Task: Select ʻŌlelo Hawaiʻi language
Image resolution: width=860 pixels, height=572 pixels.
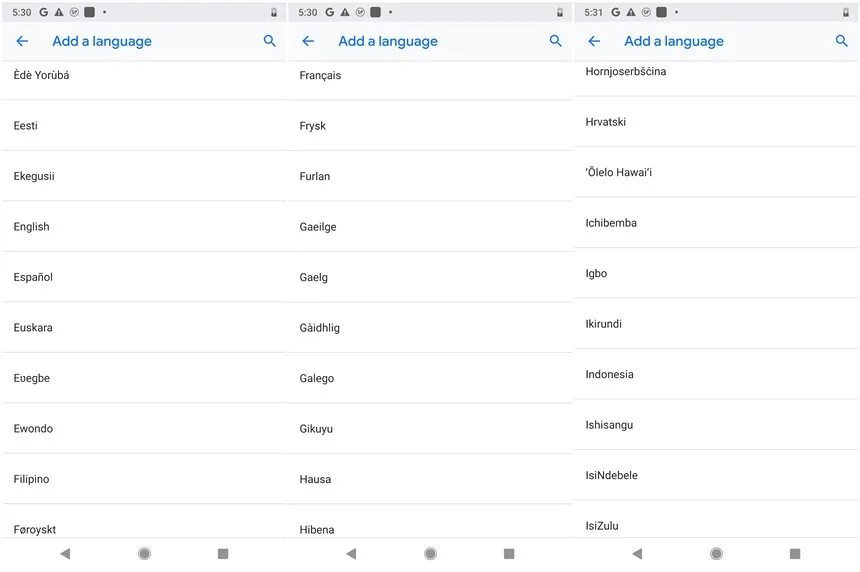Action: (716, 172)
